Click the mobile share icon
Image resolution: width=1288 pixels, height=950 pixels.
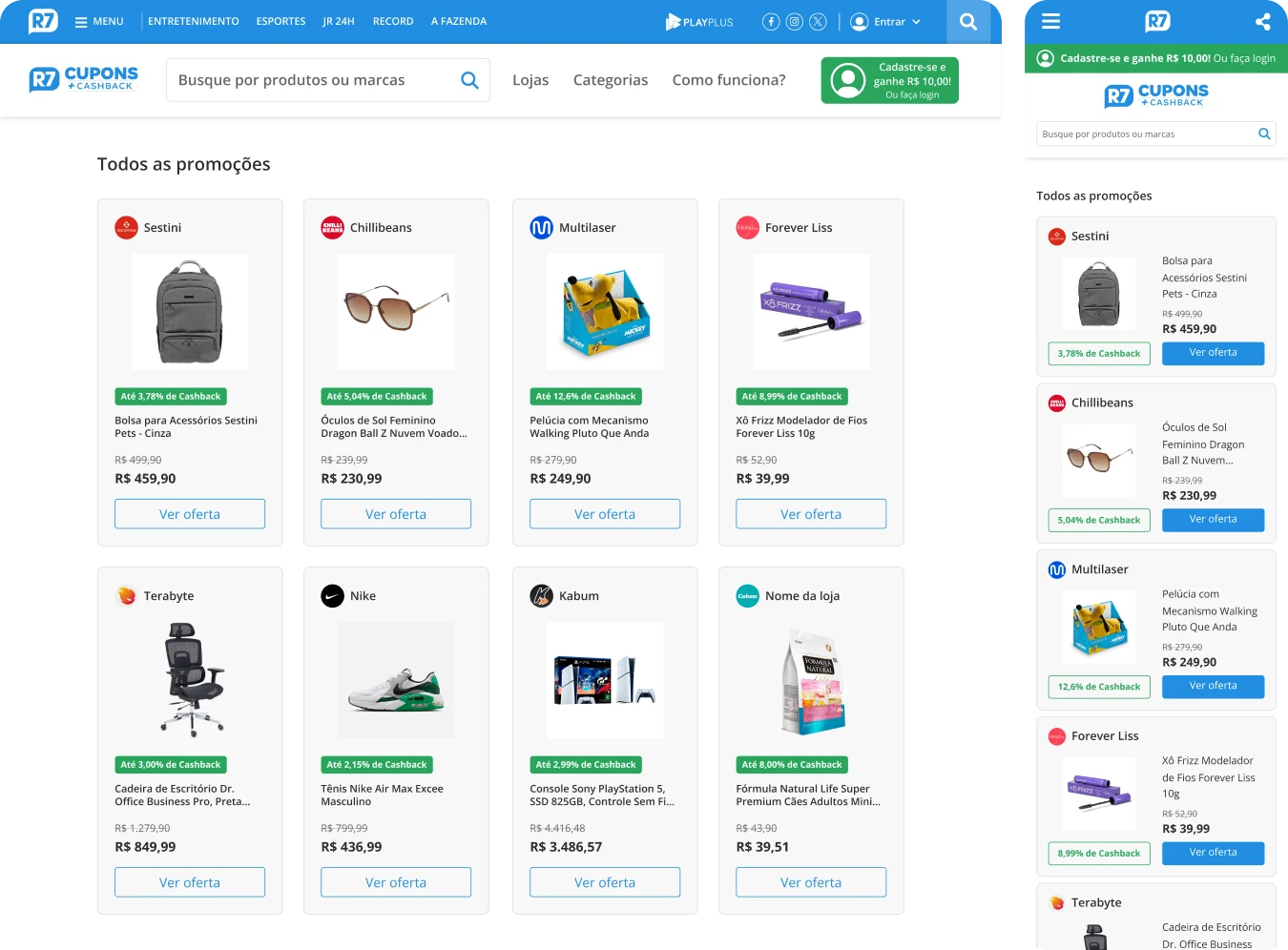pos(1262,21)
